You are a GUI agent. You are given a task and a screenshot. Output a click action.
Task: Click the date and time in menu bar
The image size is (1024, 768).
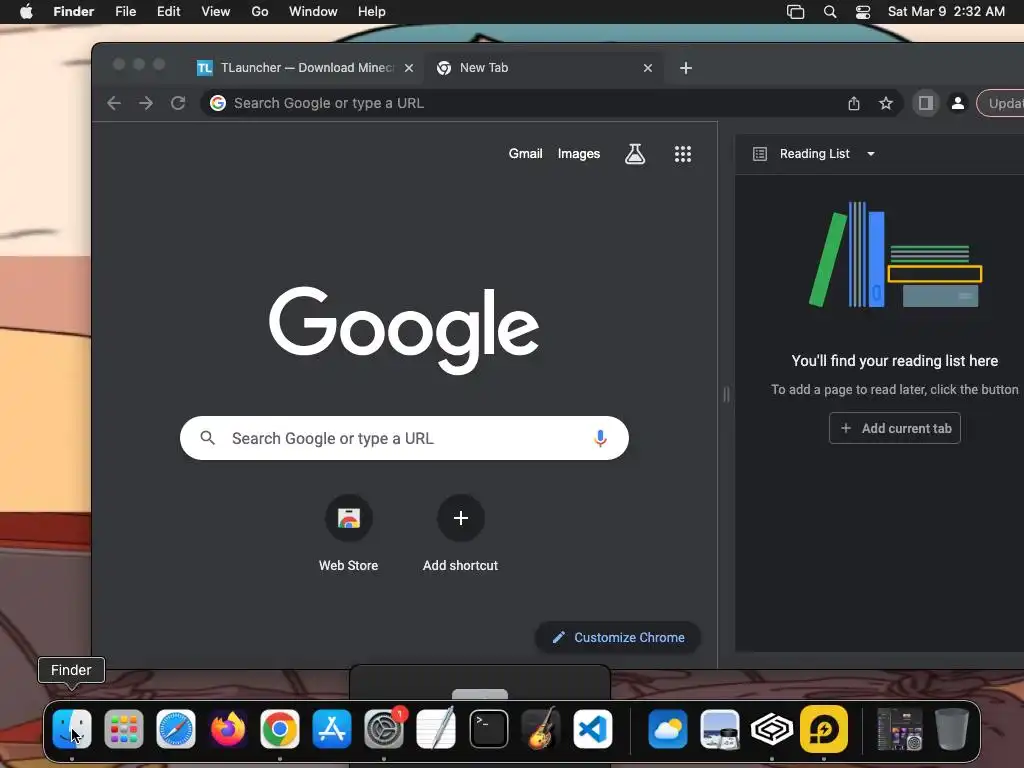pos(946,12)
